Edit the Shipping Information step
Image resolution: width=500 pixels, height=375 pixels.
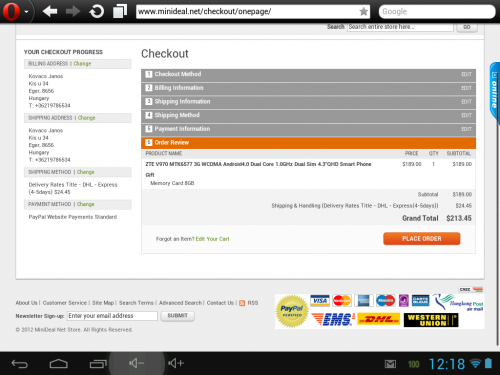[466, 102]
